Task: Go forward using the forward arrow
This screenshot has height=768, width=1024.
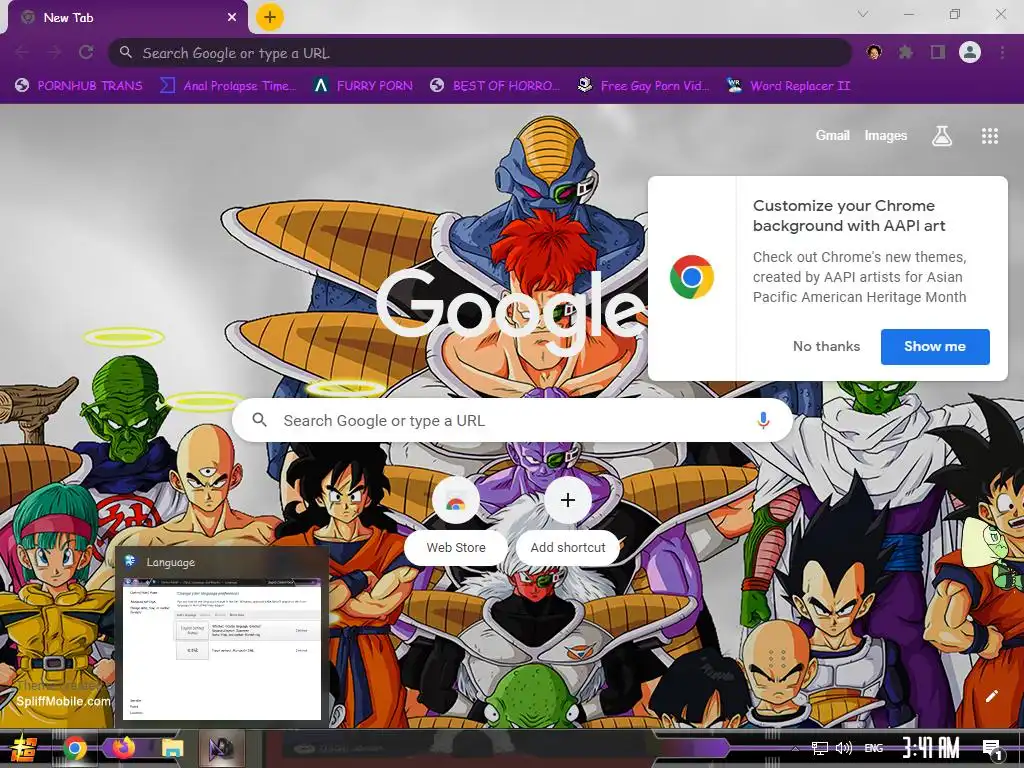Action: tap(55, 52)
